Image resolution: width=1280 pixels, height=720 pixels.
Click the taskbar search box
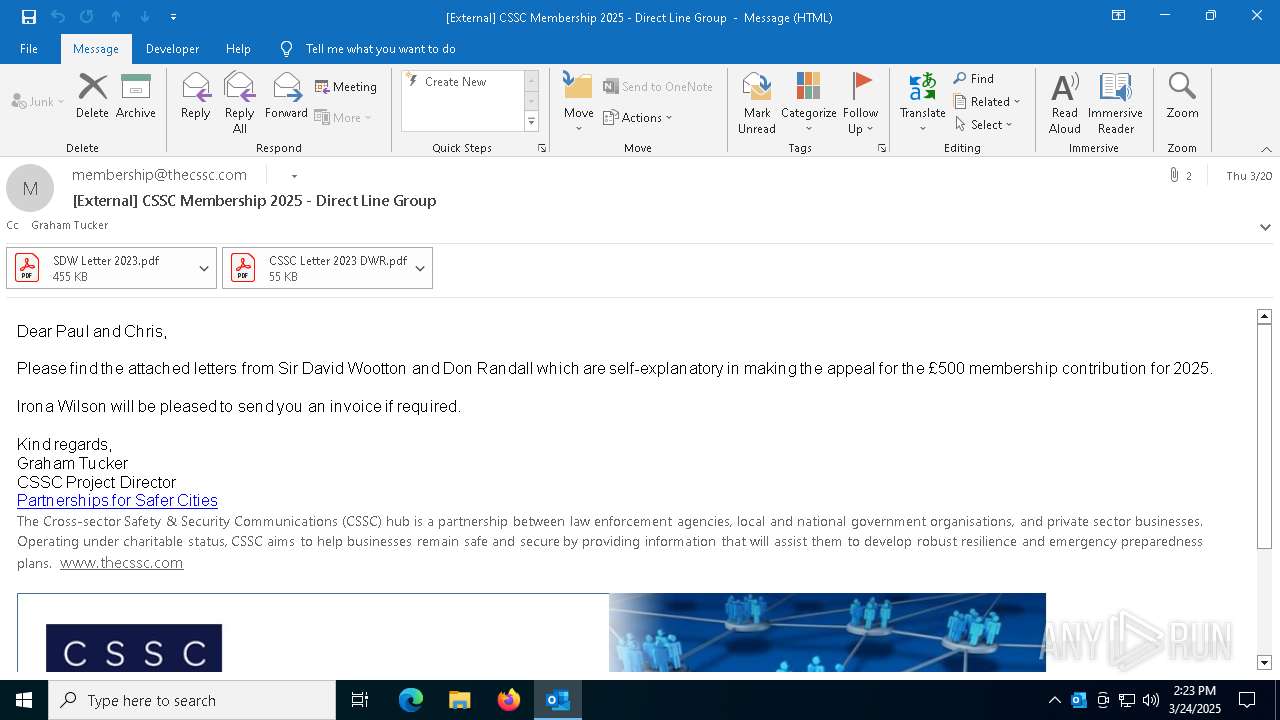click(192, 700)
